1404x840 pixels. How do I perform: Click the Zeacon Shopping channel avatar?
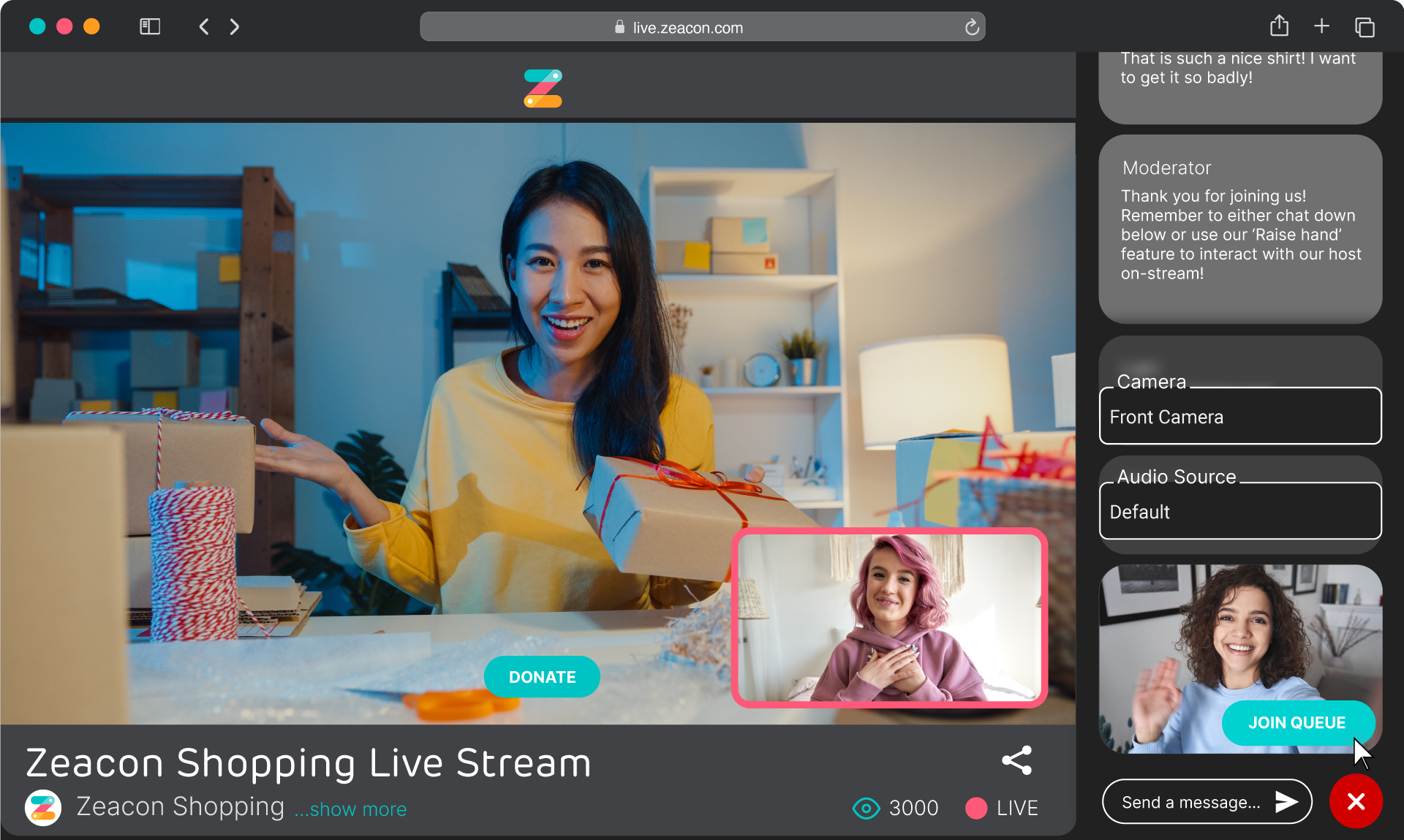tap(42, 807)
